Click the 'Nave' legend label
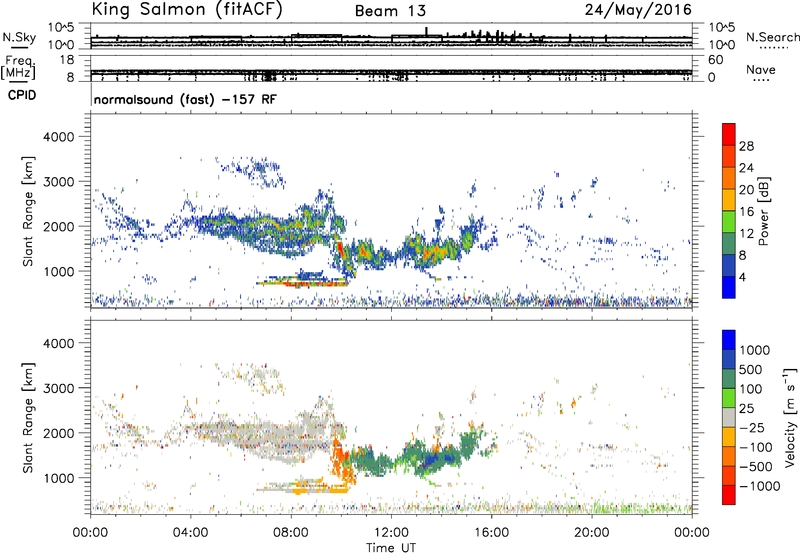Image resolution: width=800 pixels, height=554 pixels. point(761,69)
